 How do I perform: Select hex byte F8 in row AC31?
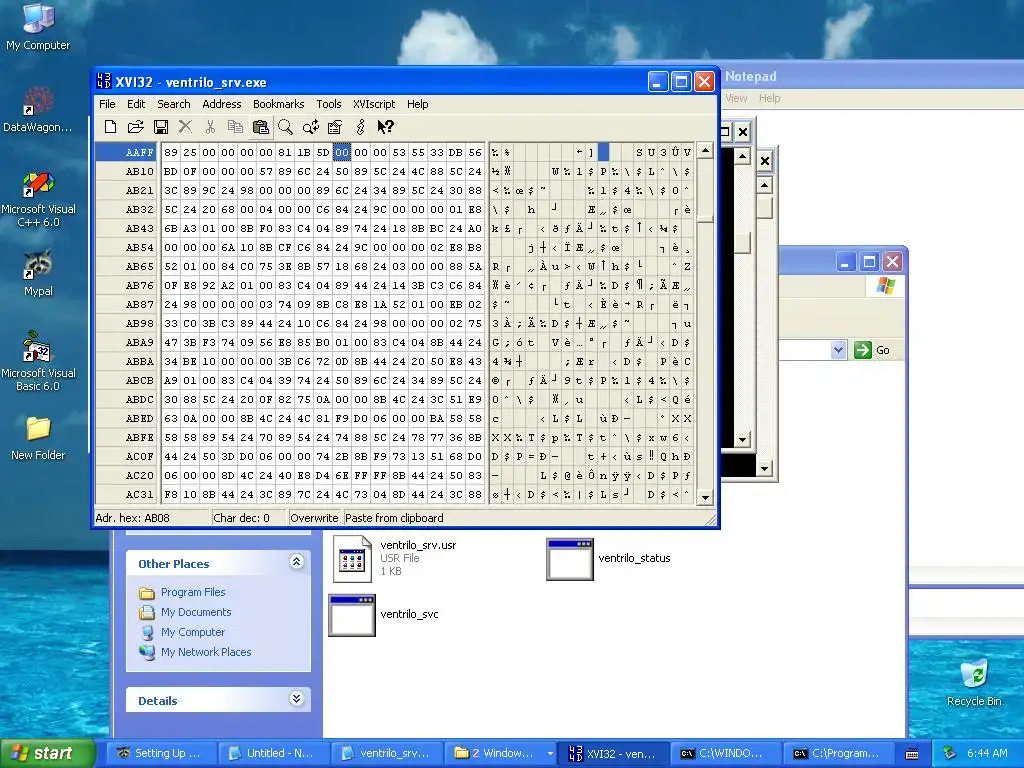(x=170, y=494)
